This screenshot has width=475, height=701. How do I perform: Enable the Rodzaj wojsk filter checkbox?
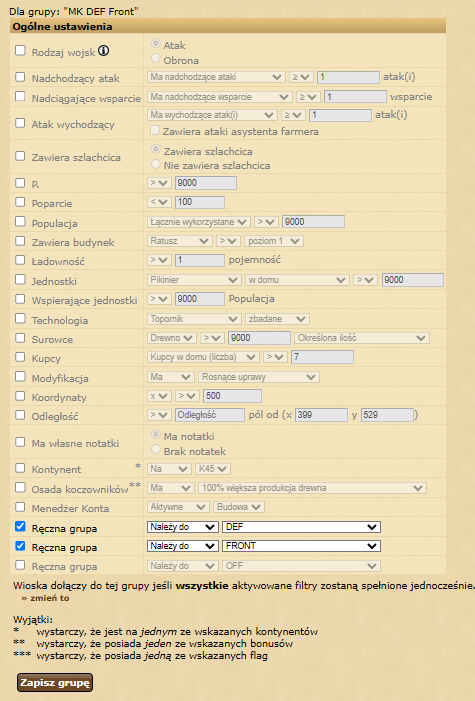click(x=20, y=50)
